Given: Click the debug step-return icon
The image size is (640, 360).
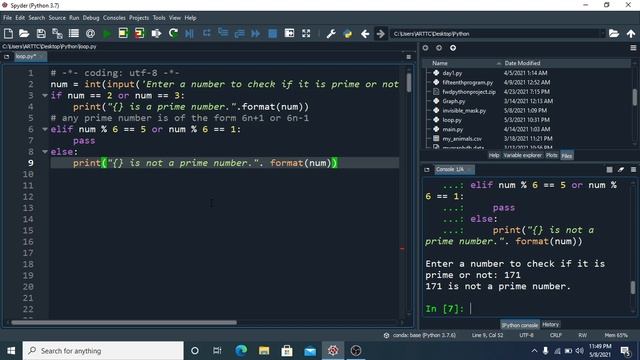Looking at the screenshot, I should [240, 33].
